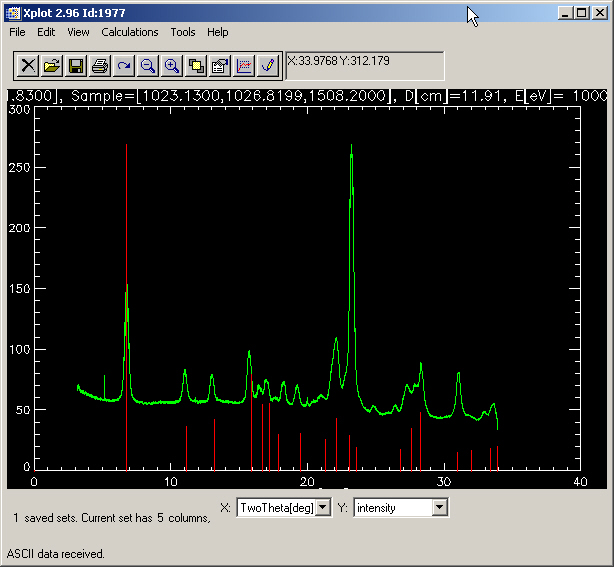The height and width of the screenshot is (567, 614).
Task: Click the plot chart toolbar icon
Action: (244, 66)
